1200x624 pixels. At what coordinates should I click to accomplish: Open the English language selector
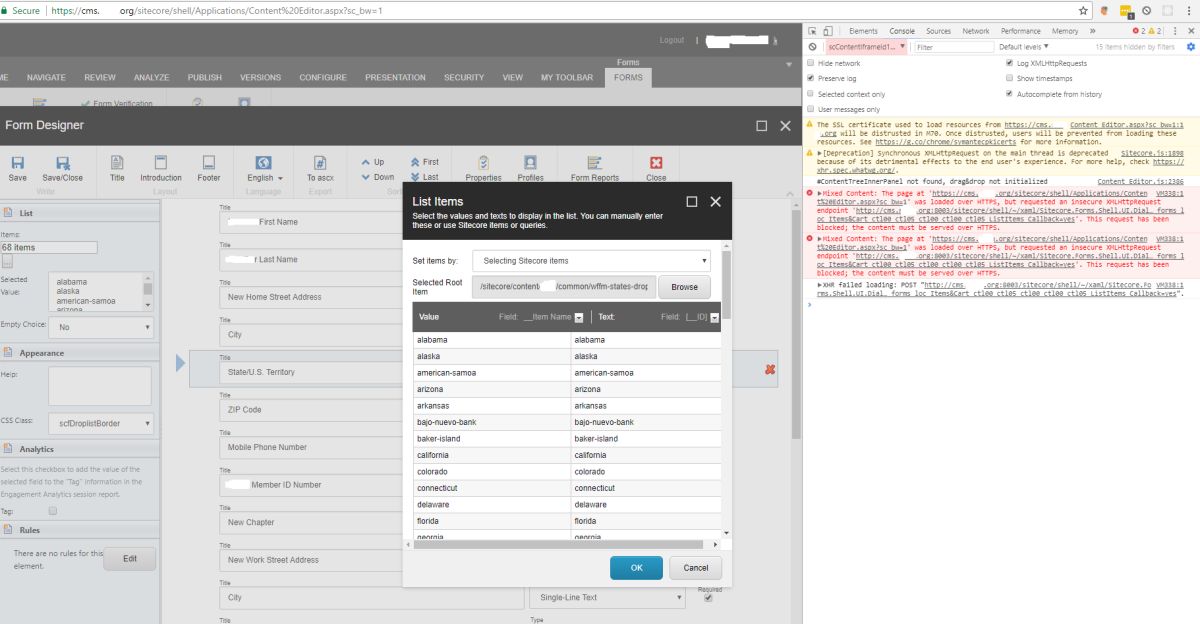point(264,167)
